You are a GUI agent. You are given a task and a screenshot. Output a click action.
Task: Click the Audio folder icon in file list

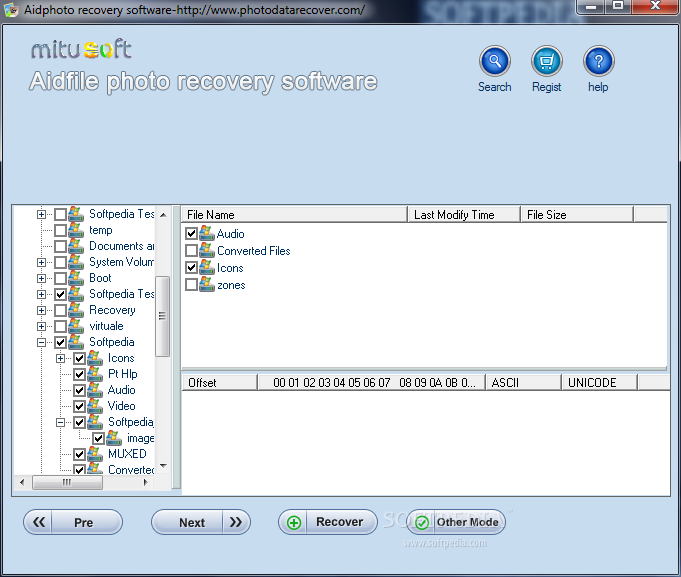tap(207, 233)
